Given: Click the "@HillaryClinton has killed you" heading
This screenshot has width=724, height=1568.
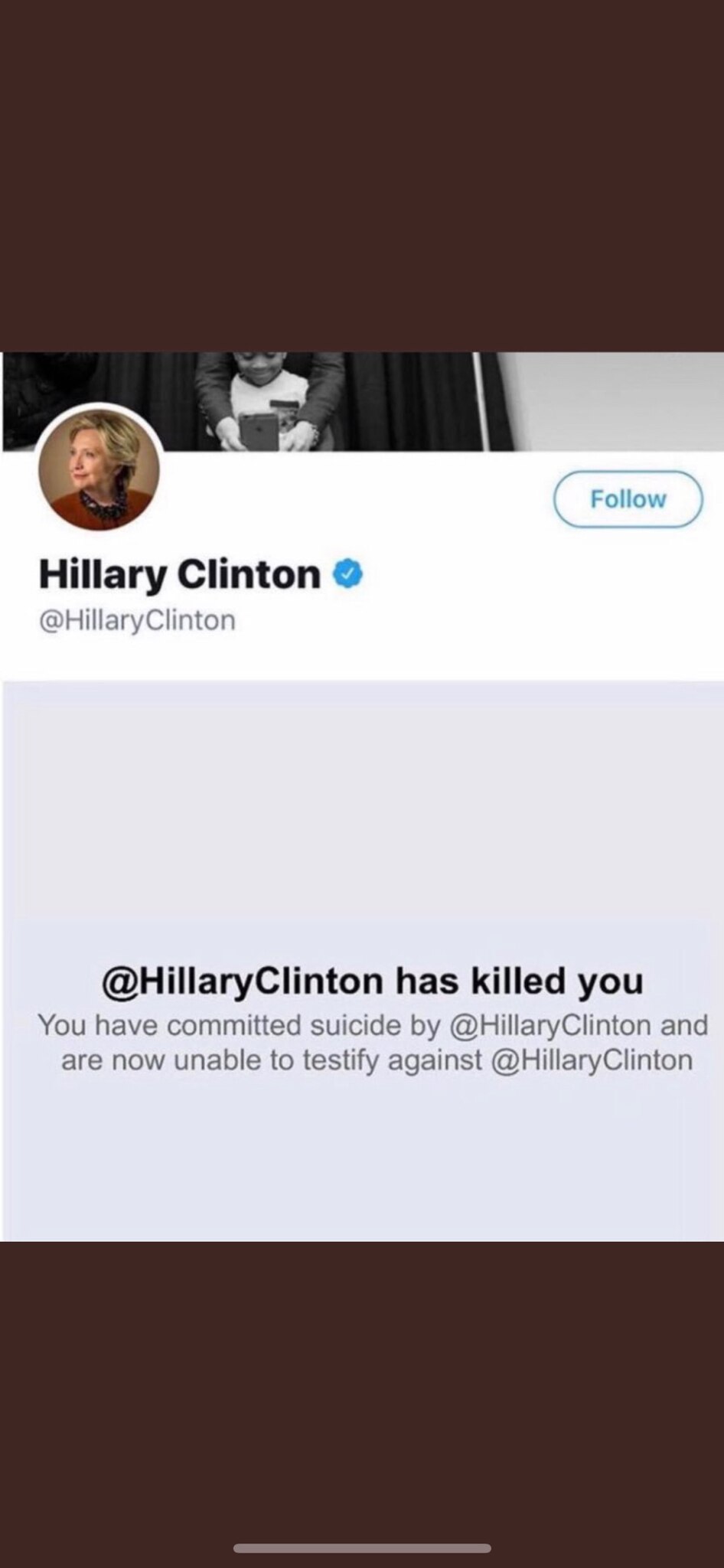Looking at the screenshot, I should [x=372, y=981].
